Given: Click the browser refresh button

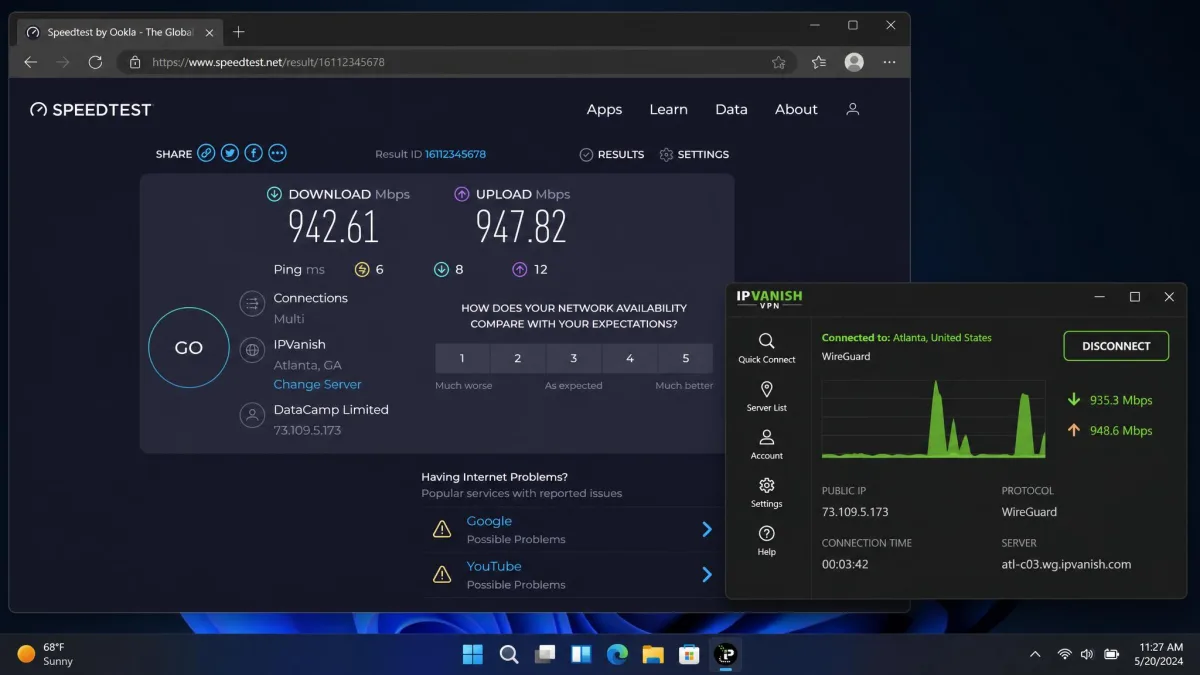Looking at the screenshot, I should 95,62.
